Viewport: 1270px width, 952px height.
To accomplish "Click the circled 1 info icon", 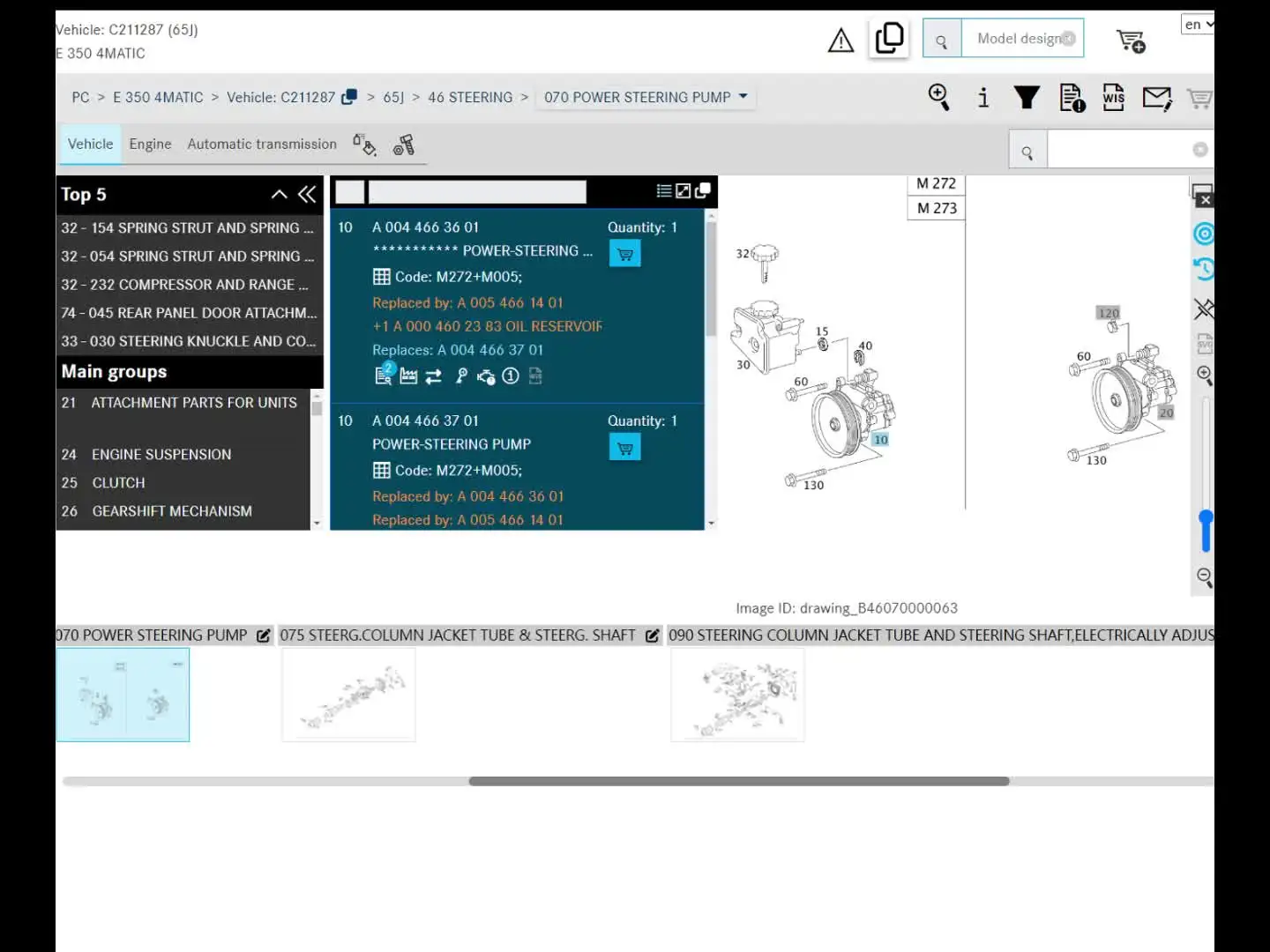I will coord(511,376).
